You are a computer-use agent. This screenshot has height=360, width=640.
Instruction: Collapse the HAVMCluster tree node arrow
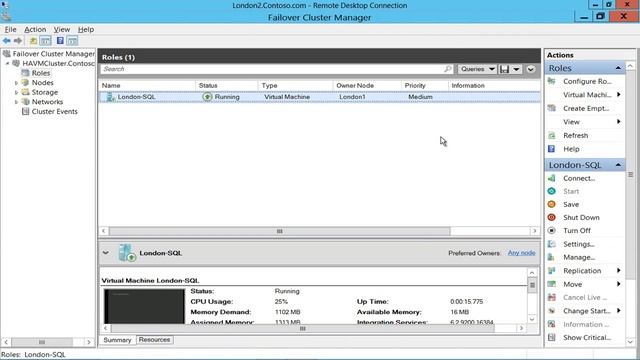[x=7, y=64]
